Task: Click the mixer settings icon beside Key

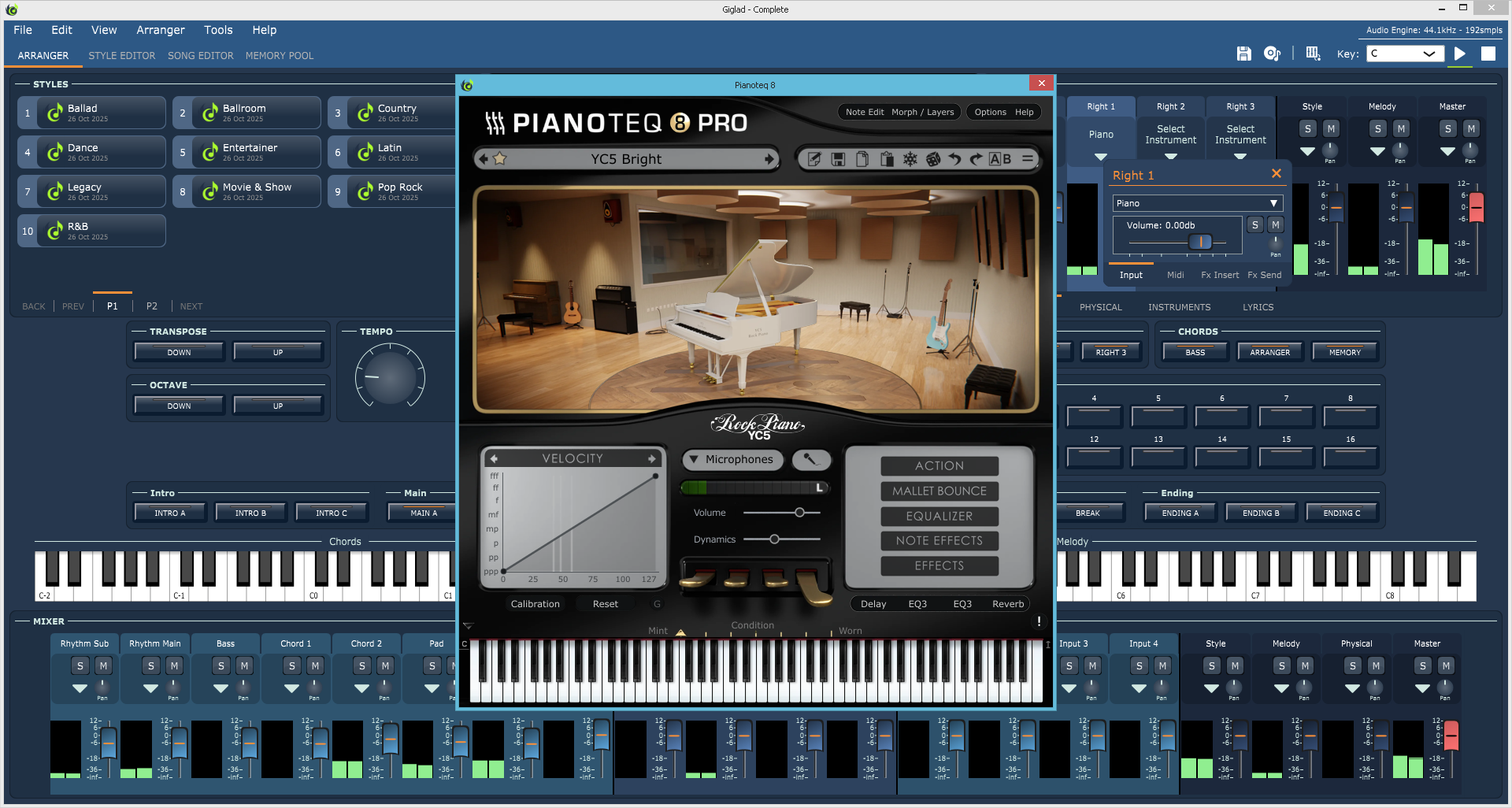Action: click(x=1313, y=54)
